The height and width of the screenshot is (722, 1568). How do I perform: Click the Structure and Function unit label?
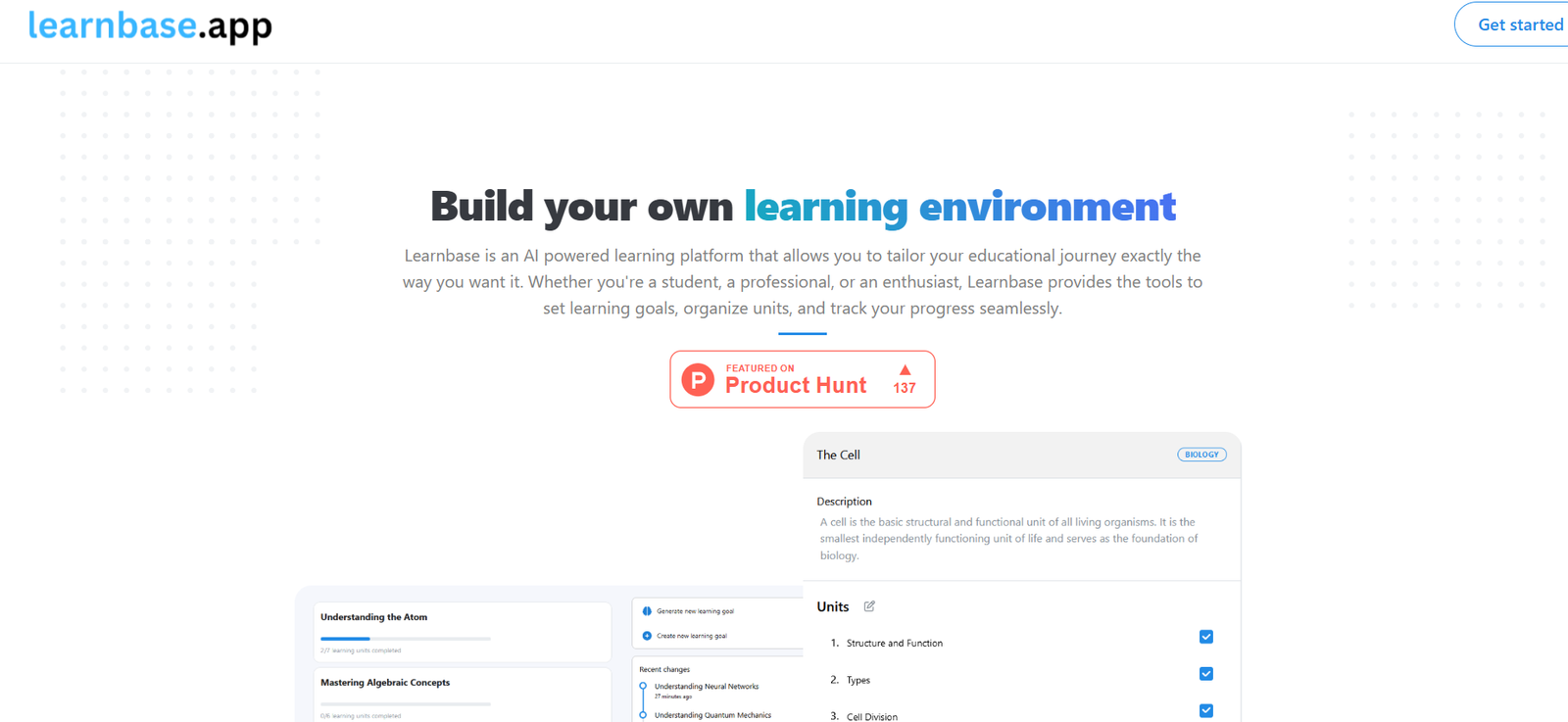coord(894,644)
